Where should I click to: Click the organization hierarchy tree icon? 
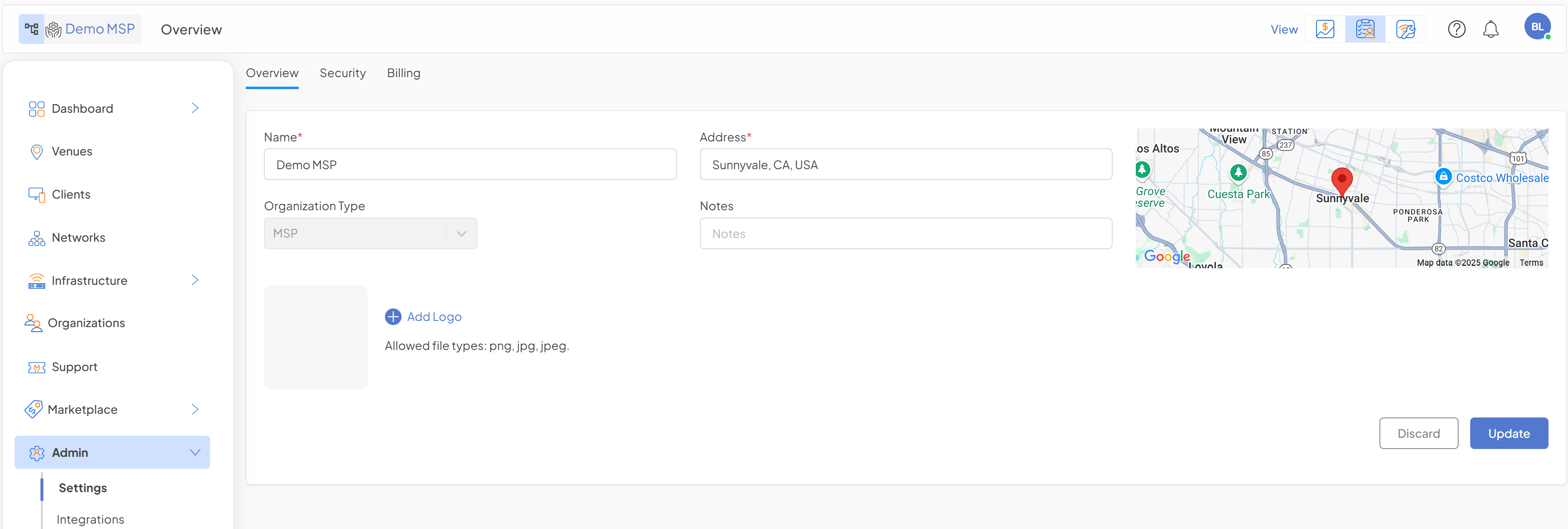coord(31,29)
